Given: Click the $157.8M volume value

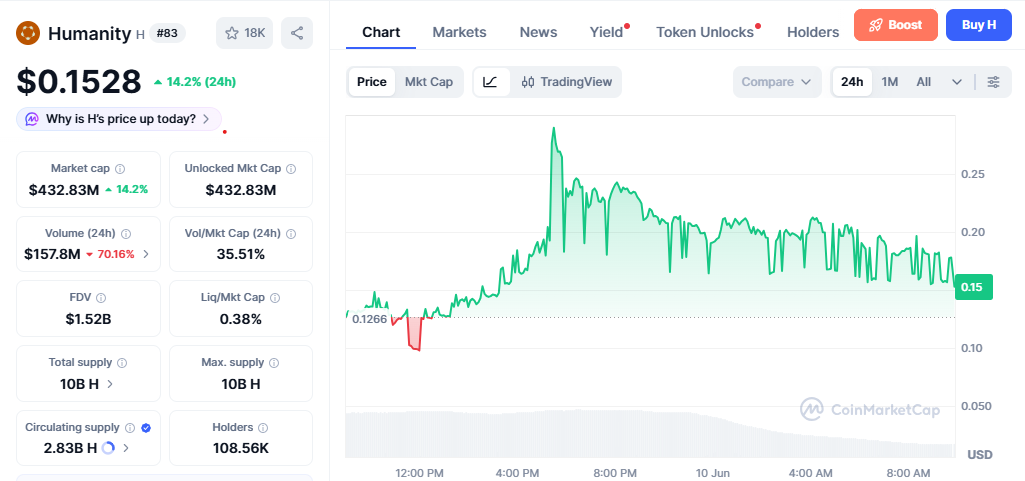Looking at the screenshot, I should coord(52,254).
